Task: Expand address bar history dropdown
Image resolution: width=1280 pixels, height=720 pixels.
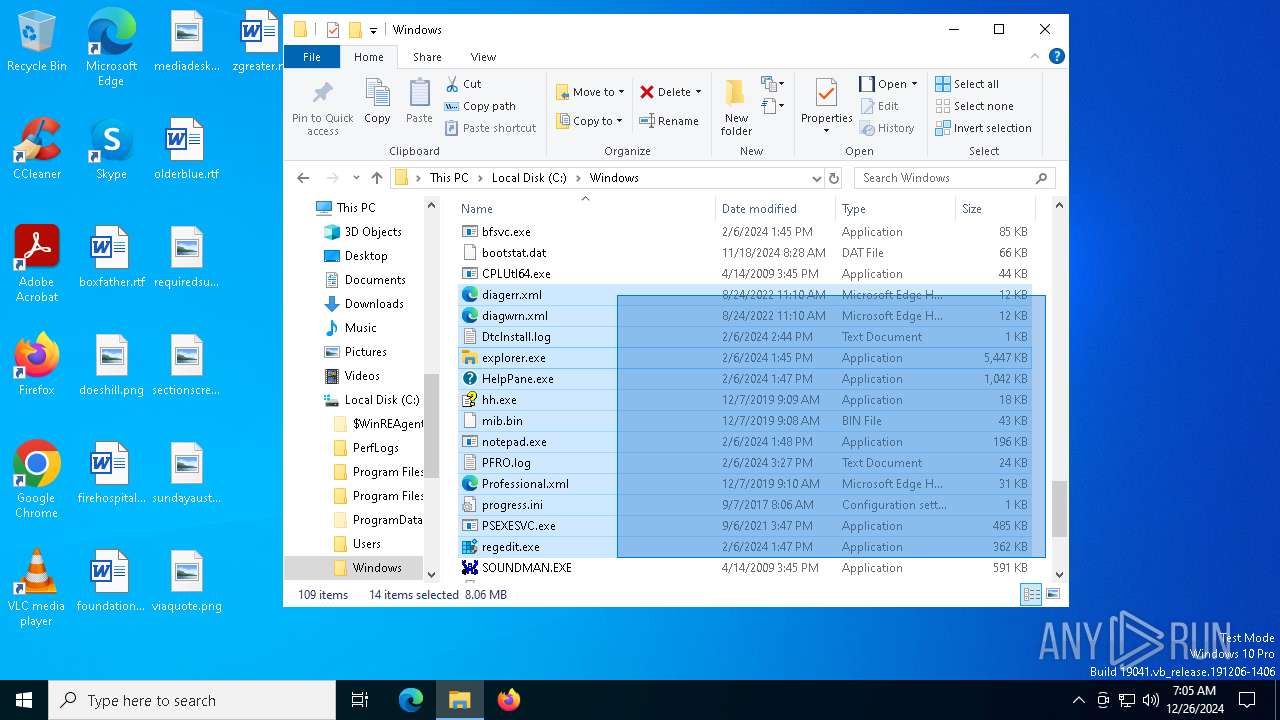Action: coord(817,178)
